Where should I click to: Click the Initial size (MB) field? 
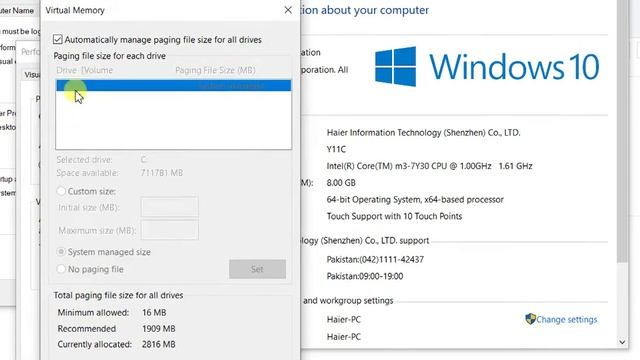point(170,207)
